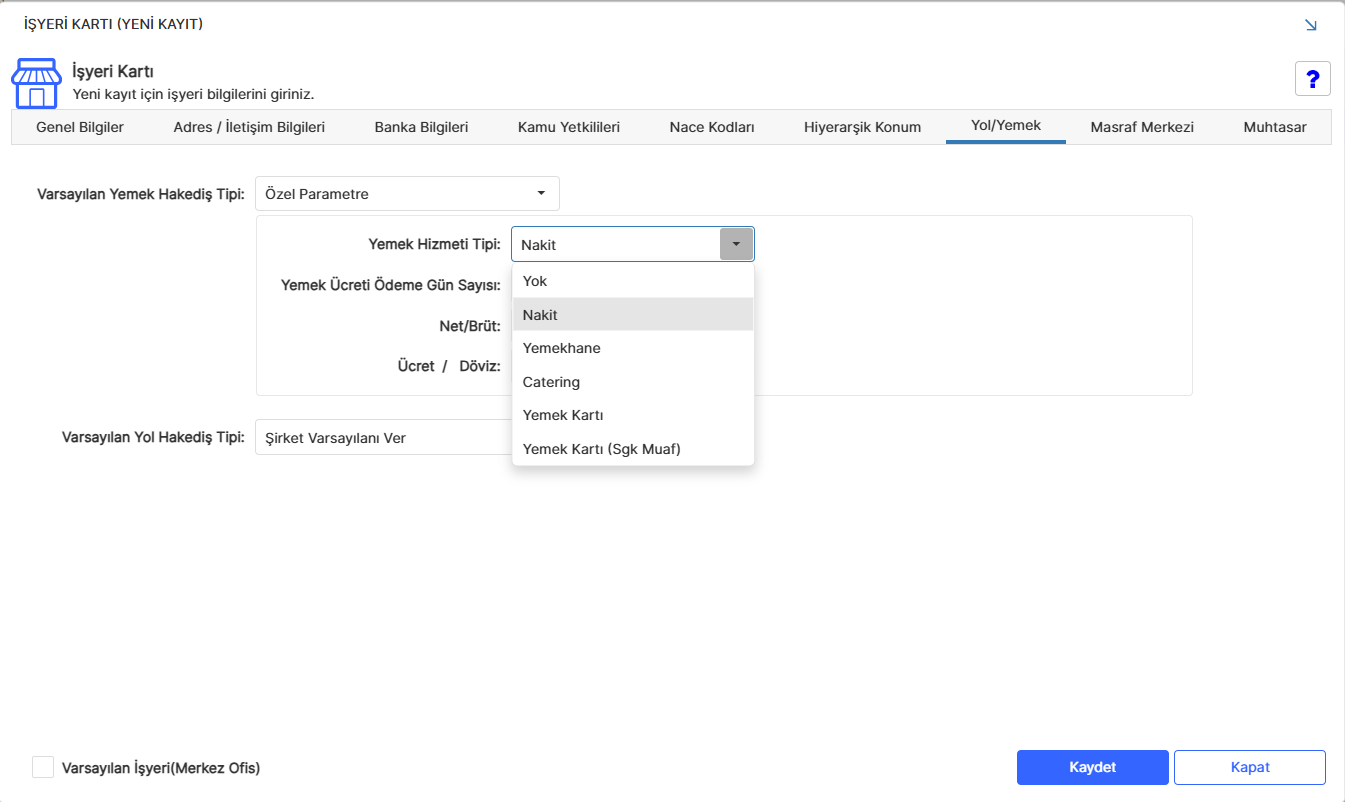Collapse the Yemek Hizmeti Tipi dropdown arrow

click(x=736, y=244)
